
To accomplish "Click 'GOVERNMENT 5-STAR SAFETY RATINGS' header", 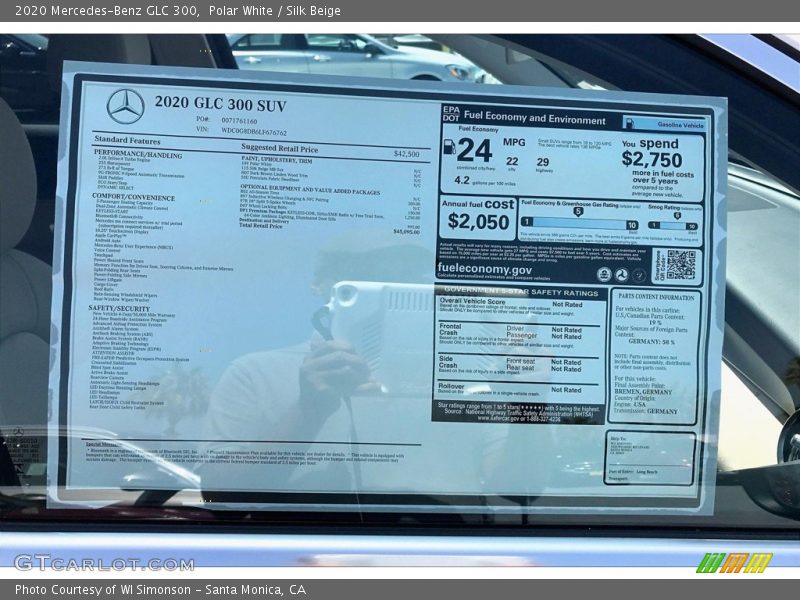I will (x=521, y=292).
